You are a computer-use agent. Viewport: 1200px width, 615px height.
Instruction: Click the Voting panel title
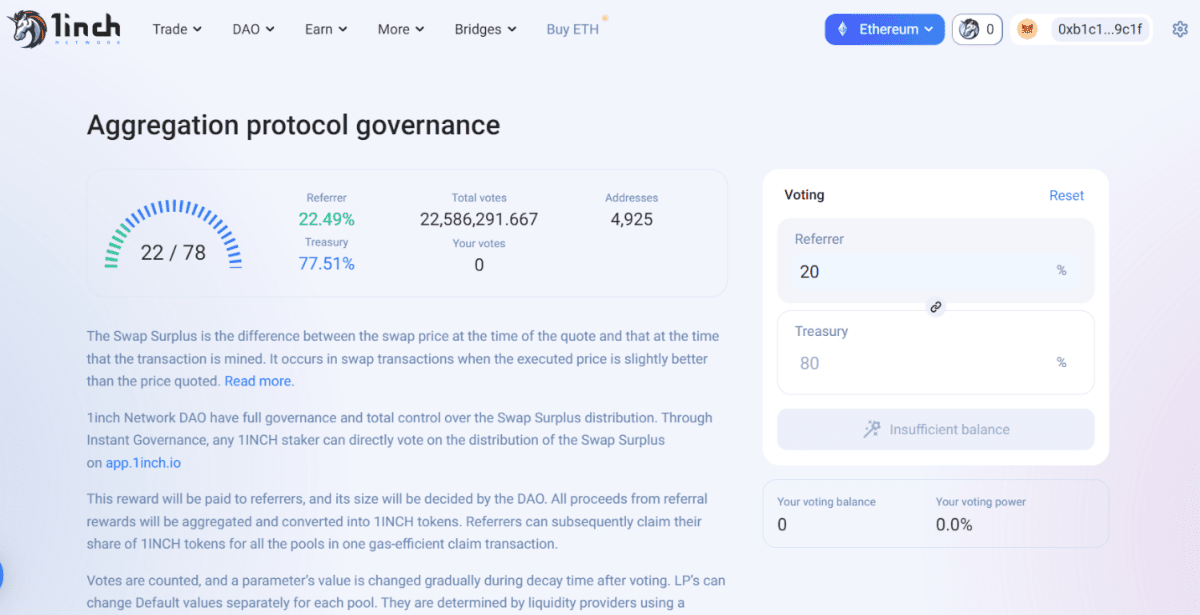click(804, 195)
